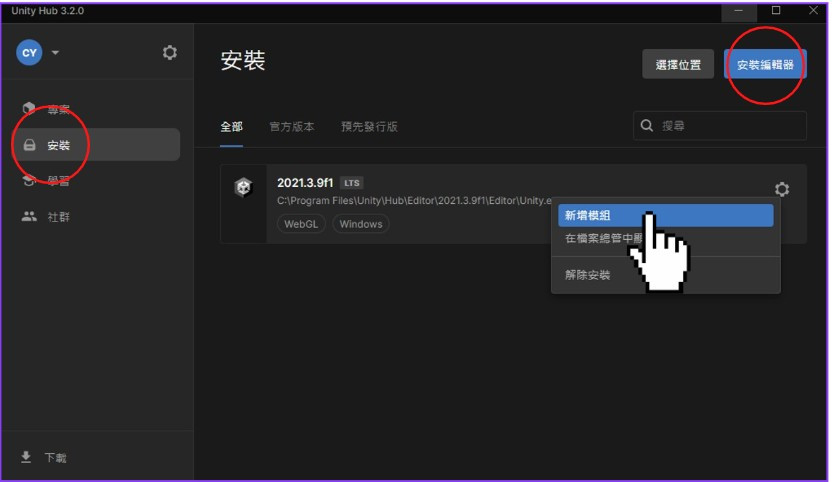
Task: Expand the account dropdown arrow
Action: pos(55,53)
